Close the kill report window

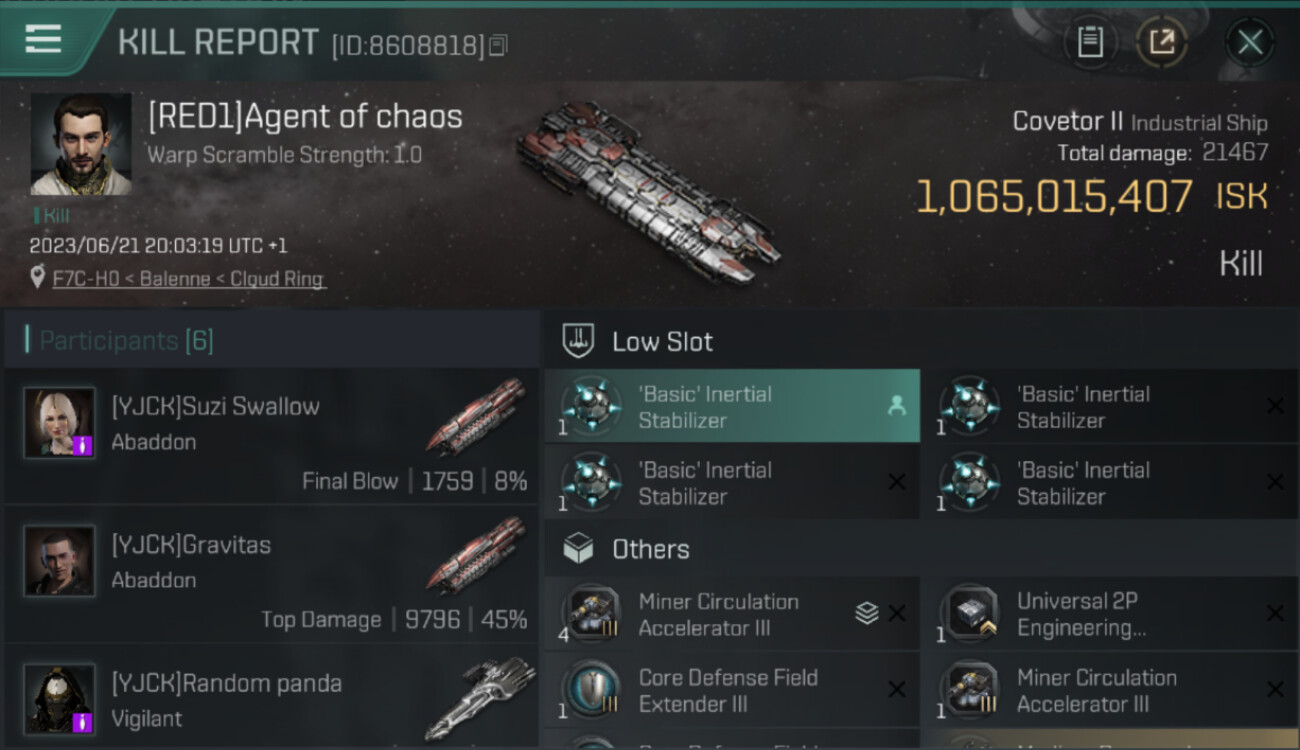point(1249,42)
